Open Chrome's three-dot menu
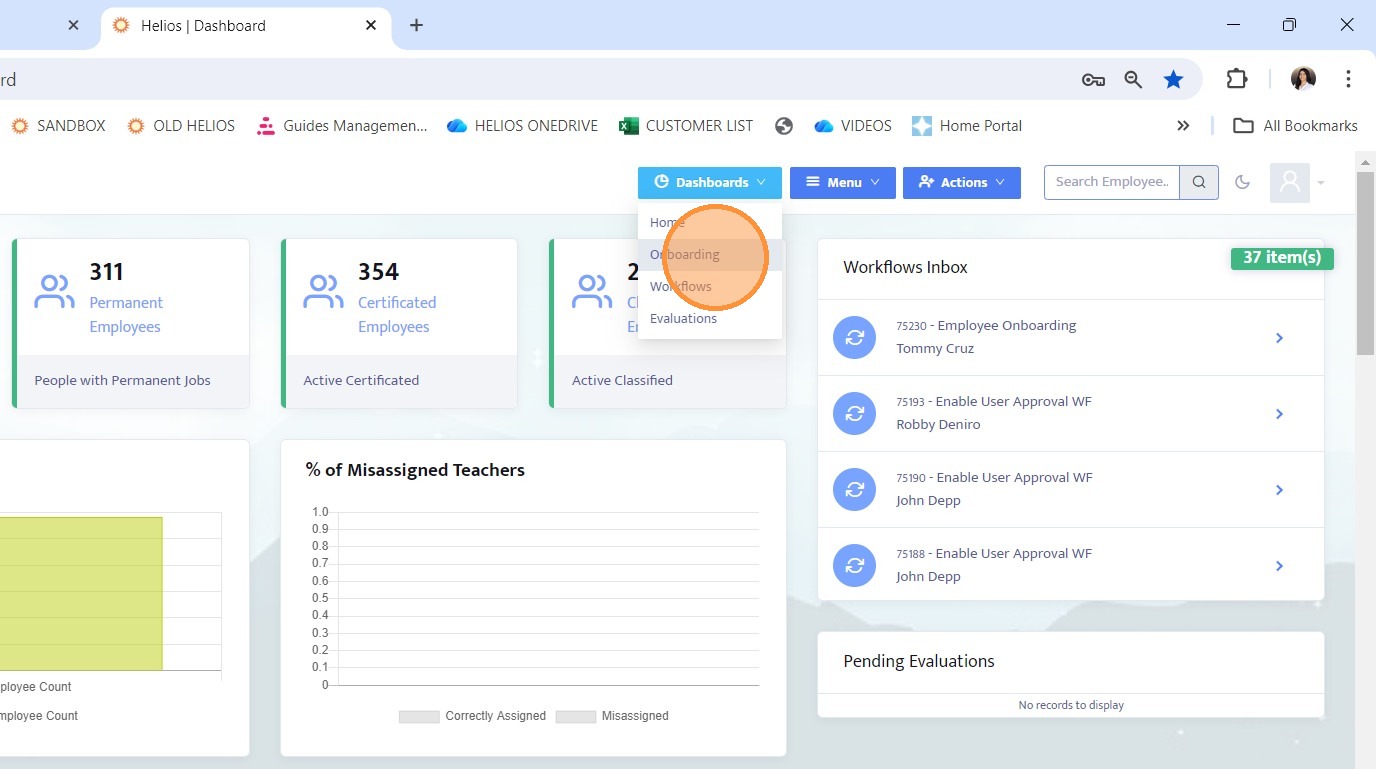Viewport: 1376px width, 769px height. [1348, 79]
